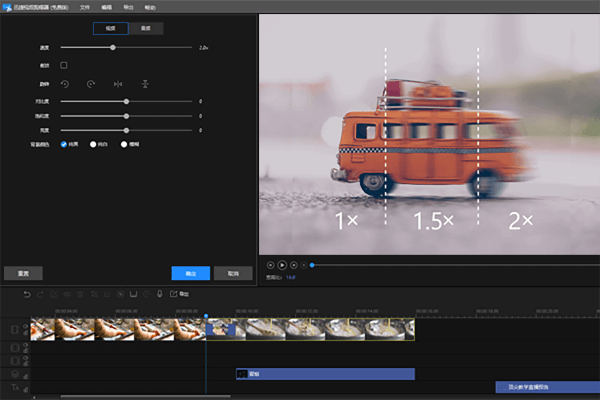The image size is (600, 400).
Task: Select the pure white background radio option
Action: (93, 144)
